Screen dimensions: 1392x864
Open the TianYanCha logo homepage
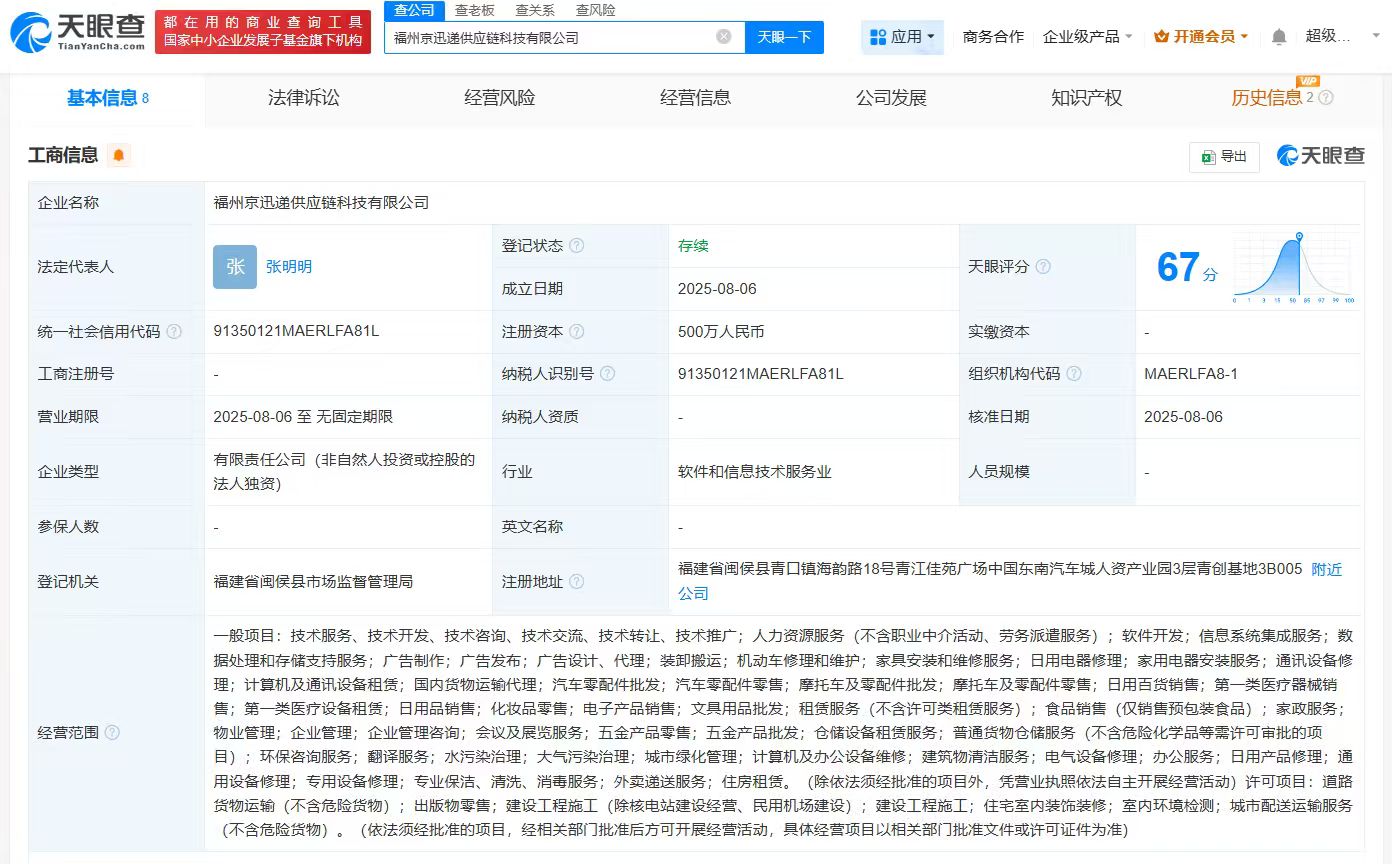(x=77, y=32)
